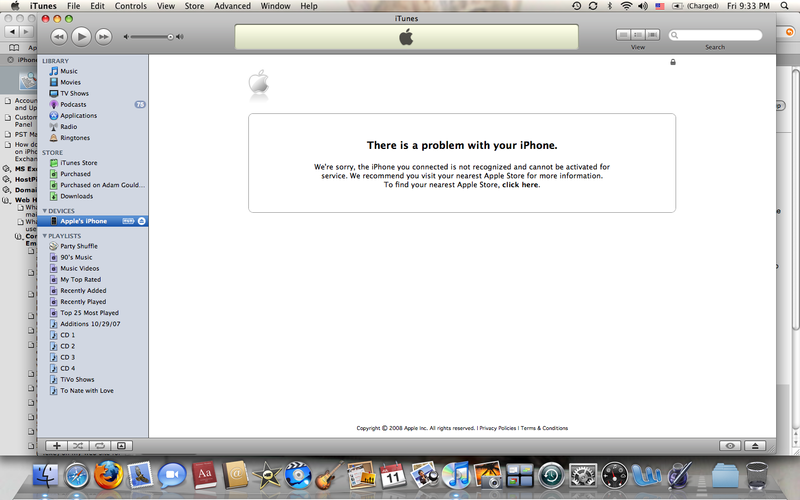Collapse the Devices section

(44, 211)
